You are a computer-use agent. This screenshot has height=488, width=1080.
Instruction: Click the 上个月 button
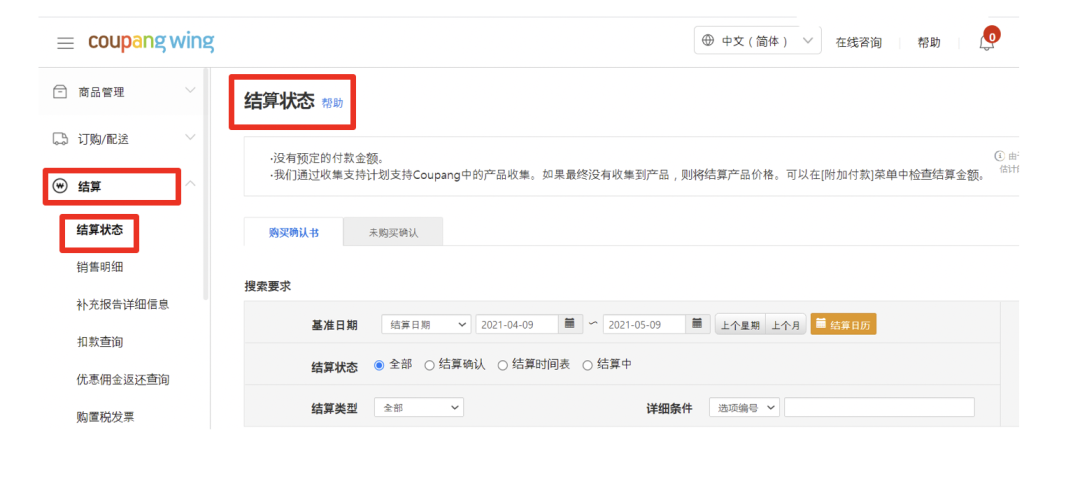click(785, 325)
